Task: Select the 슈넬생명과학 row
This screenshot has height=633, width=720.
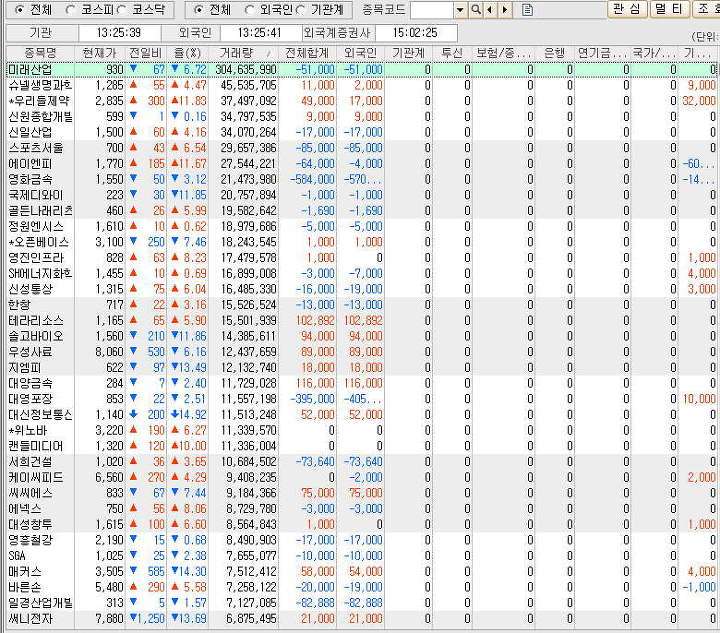Action: pyautogui.click(x=361, y=85)
